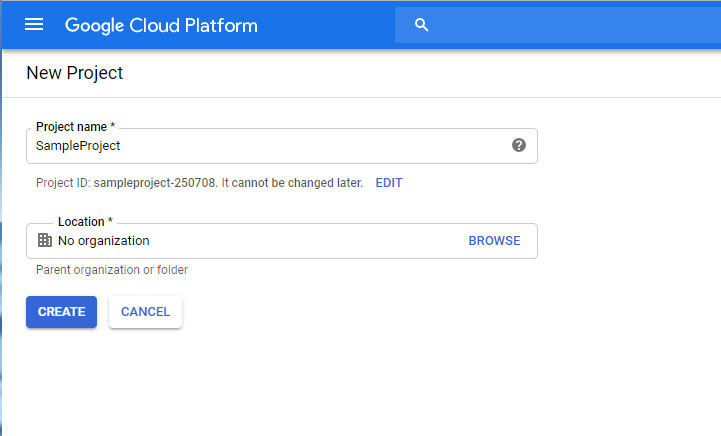Click 'Parent organization or folder' helper text
Image resolution: width=721 pixels, height=436 pixels.
click(x=112, y=270)
